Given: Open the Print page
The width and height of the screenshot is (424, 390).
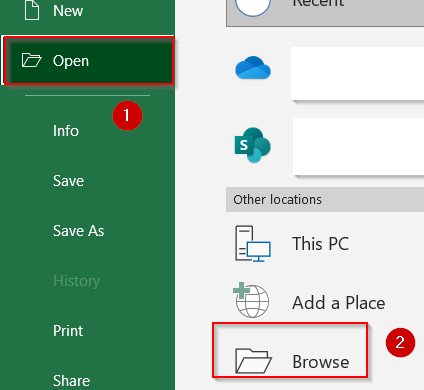Looking at the screenshot, I should coord(68,331).
